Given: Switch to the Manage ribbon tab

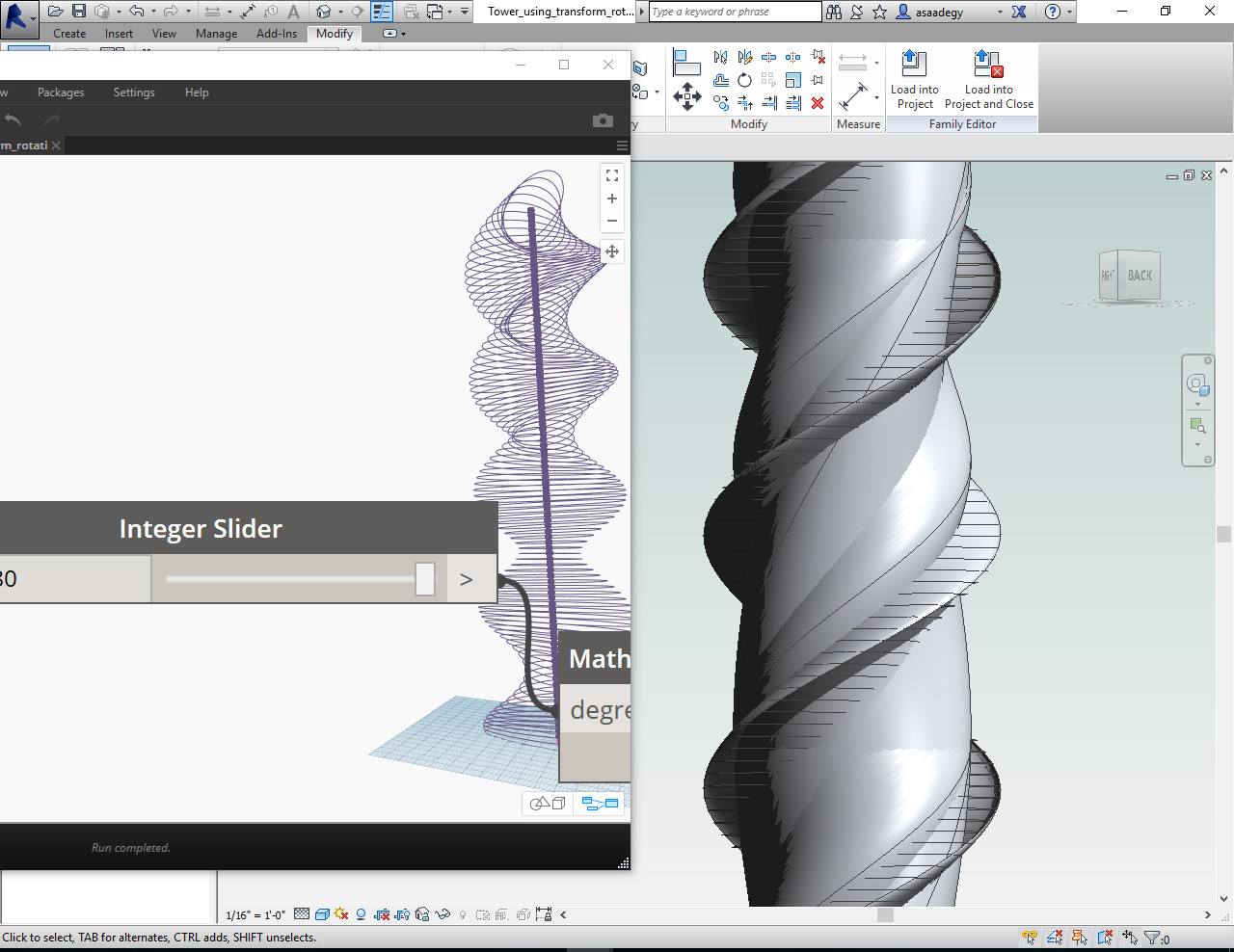Looking at the screenshot, I should 216,33.
